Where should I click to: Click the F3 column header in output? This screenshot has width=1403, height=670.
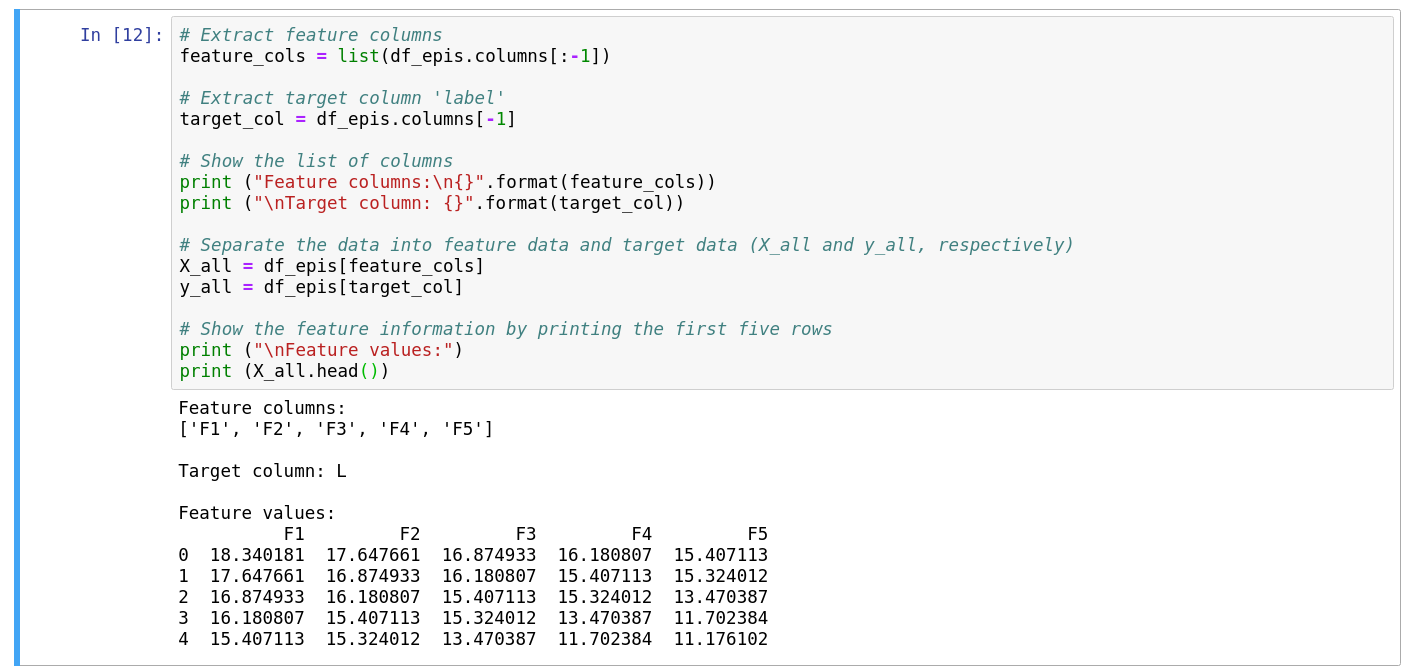pyautogui.click(x=525, y=534)
